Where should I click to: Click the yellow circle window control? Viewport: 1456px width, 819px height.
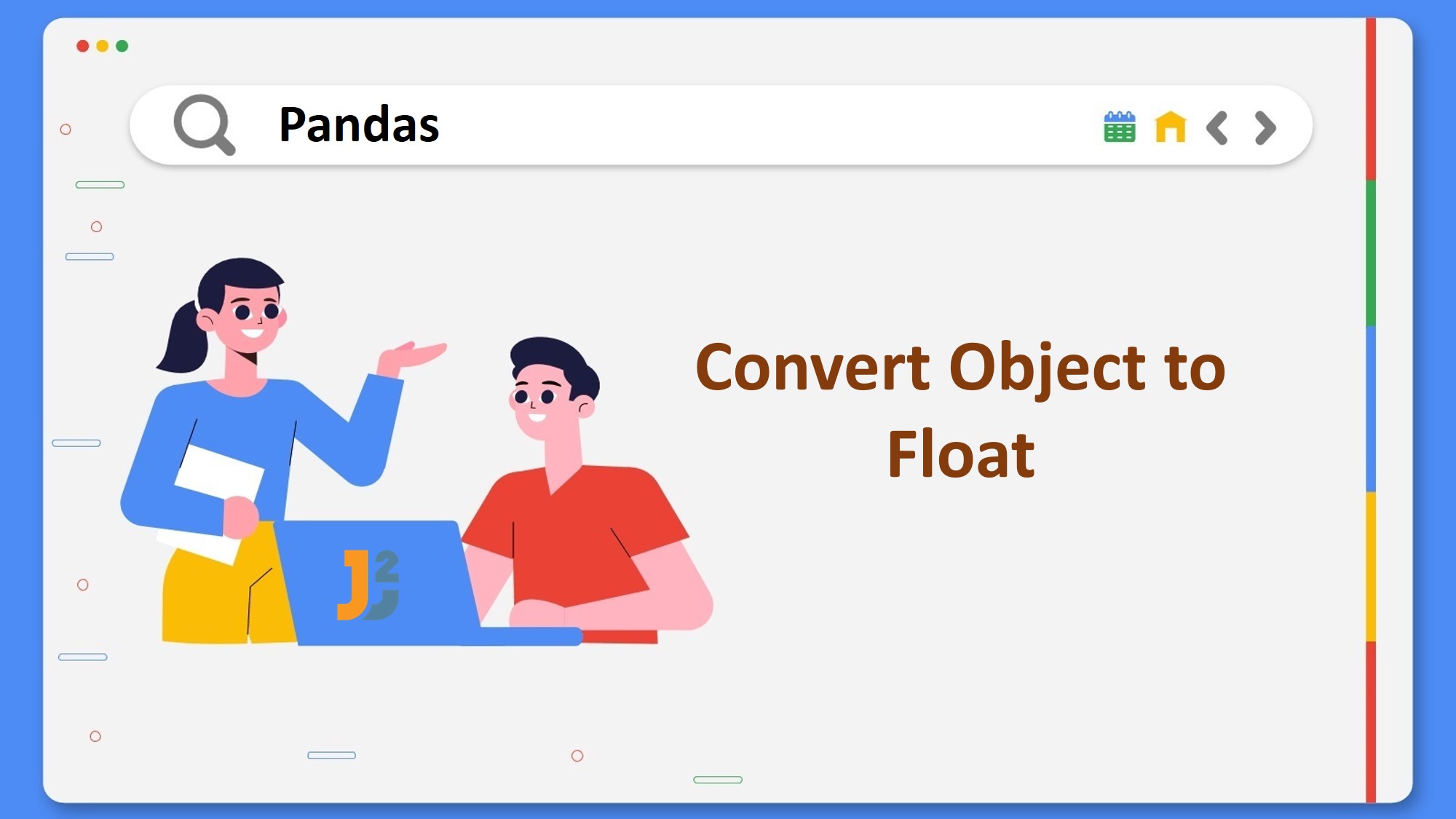[100, 46]
